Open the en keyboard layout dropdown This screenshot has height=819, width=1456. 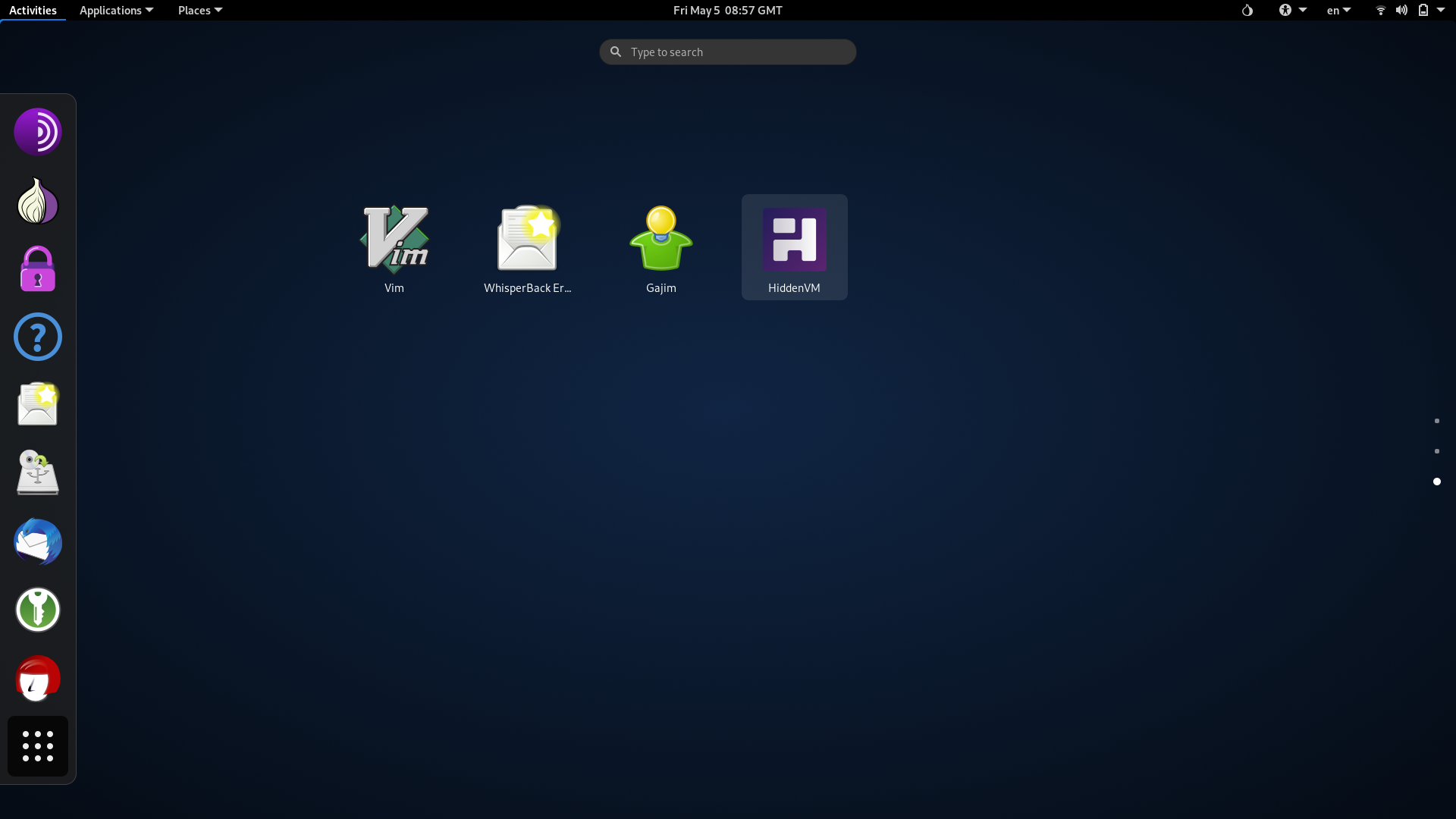(1338, 10)
